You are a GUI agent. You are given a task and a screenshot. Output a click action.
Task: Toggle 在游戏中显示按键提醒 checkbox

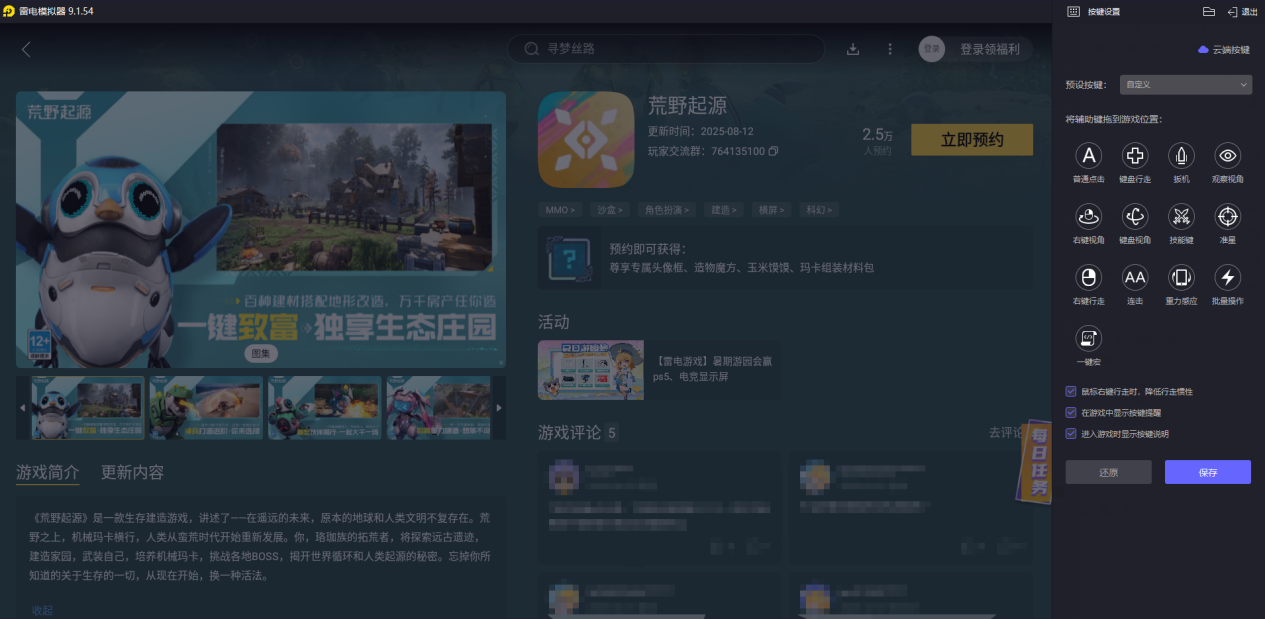click(x=1071, y=413)
